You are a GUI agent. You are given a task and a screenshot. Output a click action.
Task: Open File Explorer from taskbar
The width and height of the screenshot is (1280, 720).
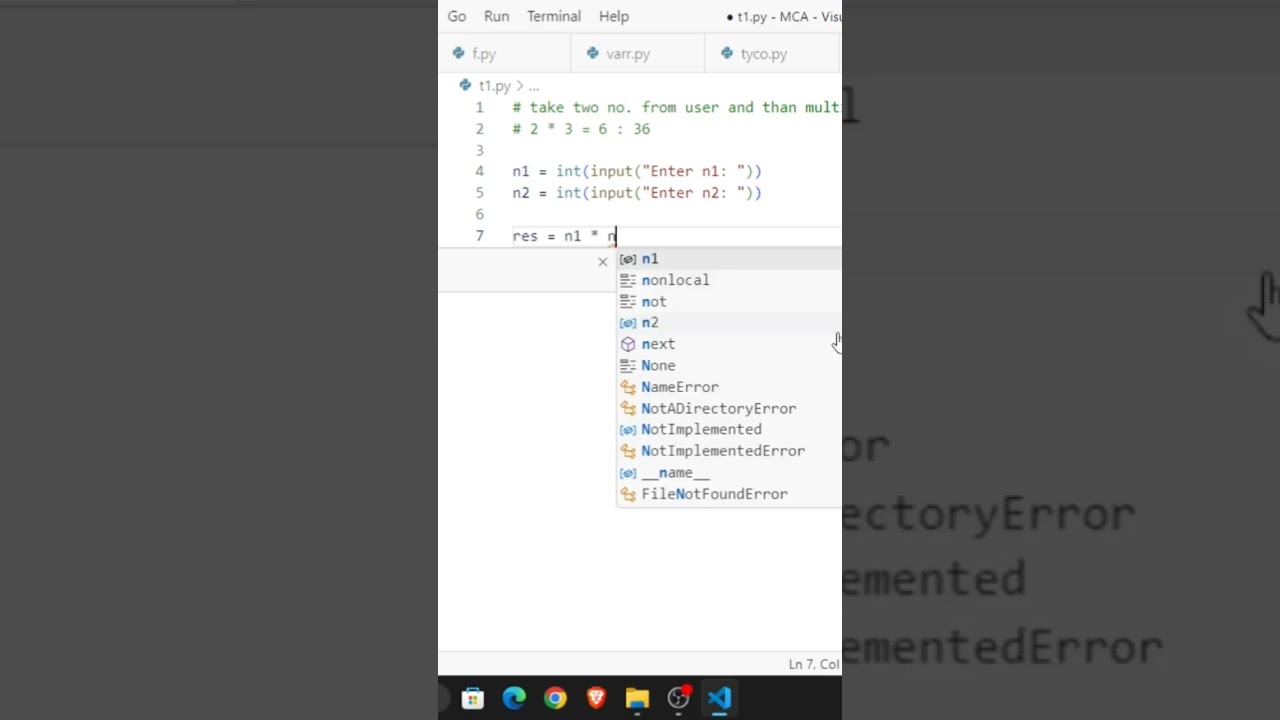pyautogui.click(x=637, y=698)
